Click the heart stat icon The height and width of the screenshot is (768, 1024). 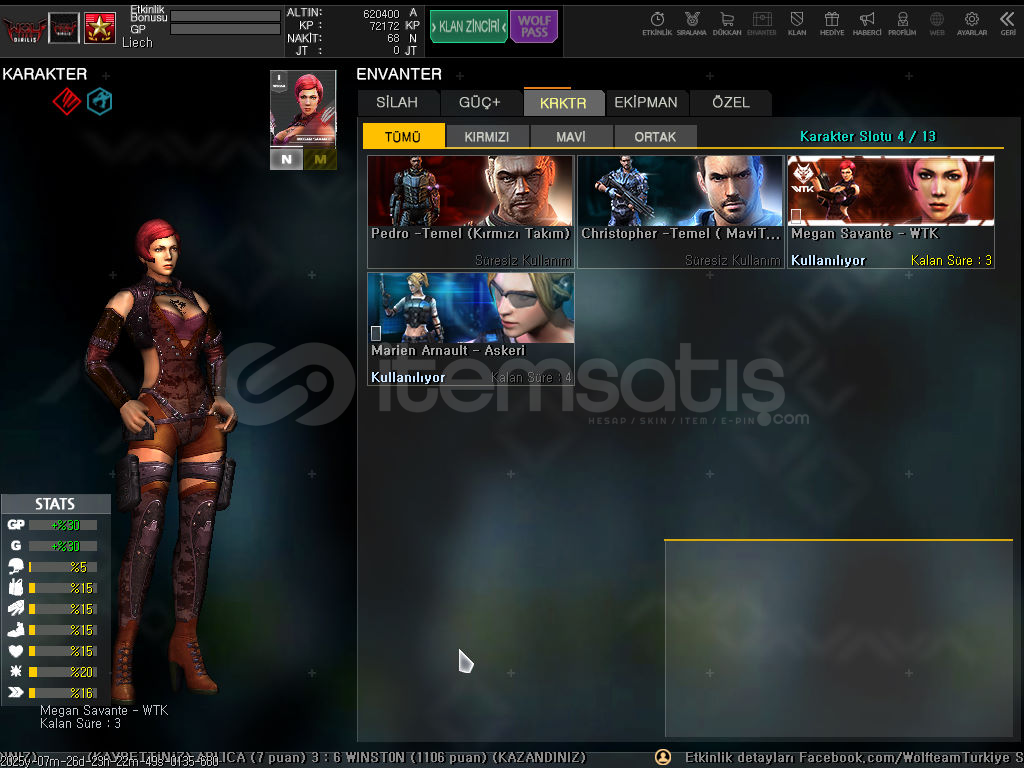click(x=16, y=650)
